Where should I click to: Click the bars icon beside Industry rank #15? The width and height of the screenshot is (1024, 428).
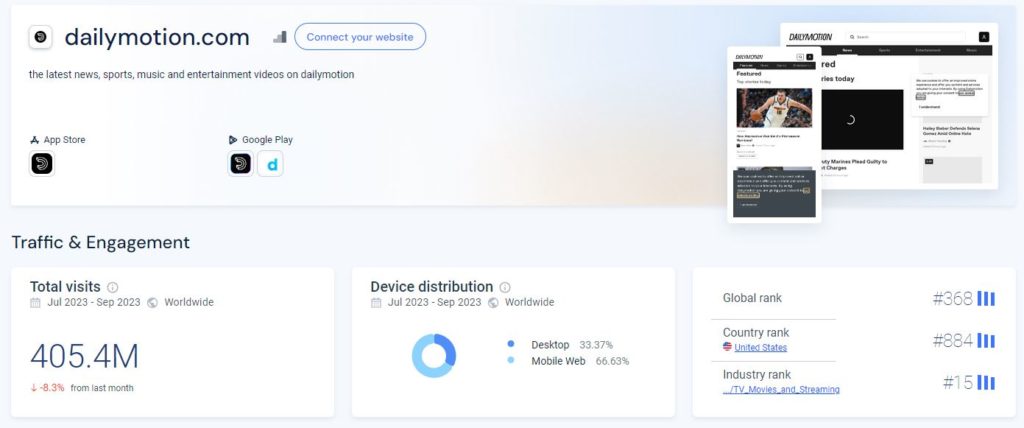[986, 382]
